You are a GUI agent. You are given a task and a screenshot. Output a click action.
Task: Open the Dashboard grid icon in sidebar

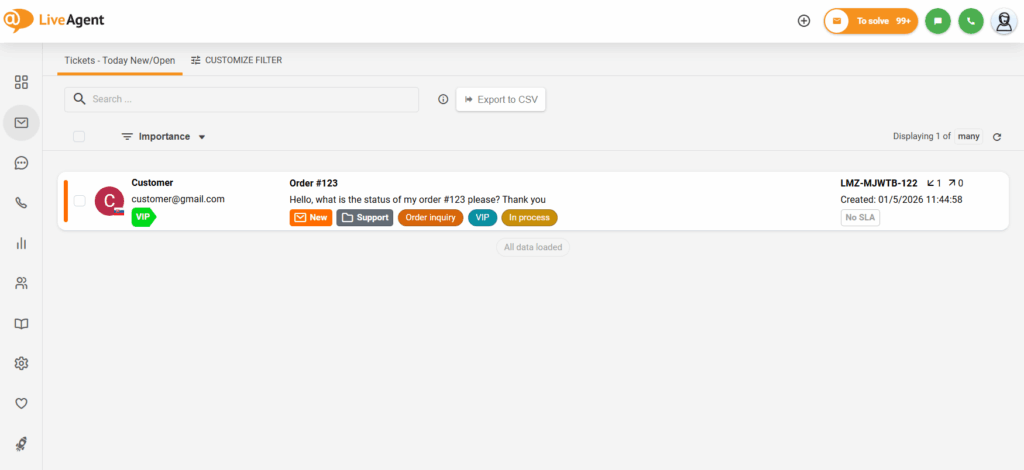[x=21, y=82]
